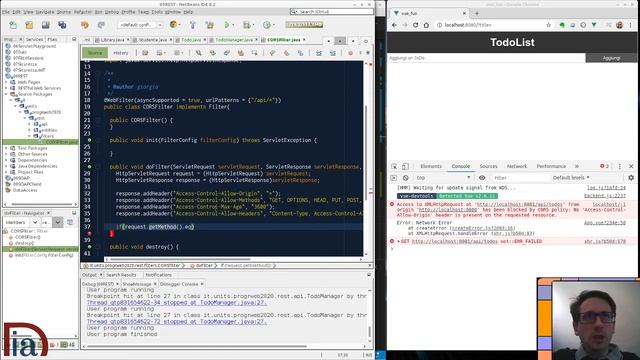The image size is (640, 360).
Task: Click the Vue devtools extension icon in Chrome
Action: point(594,25)
